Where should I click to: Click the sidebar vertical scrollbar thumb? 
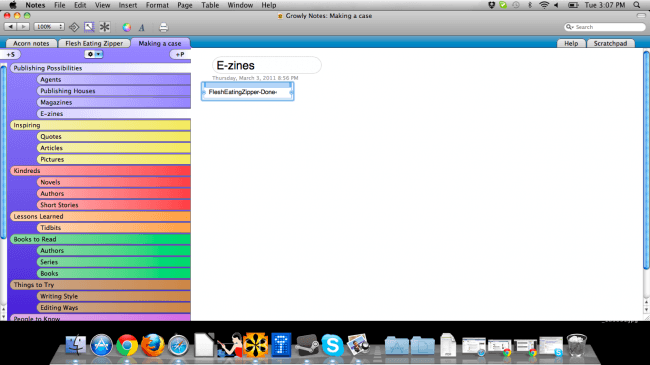[x=3, y=152]
